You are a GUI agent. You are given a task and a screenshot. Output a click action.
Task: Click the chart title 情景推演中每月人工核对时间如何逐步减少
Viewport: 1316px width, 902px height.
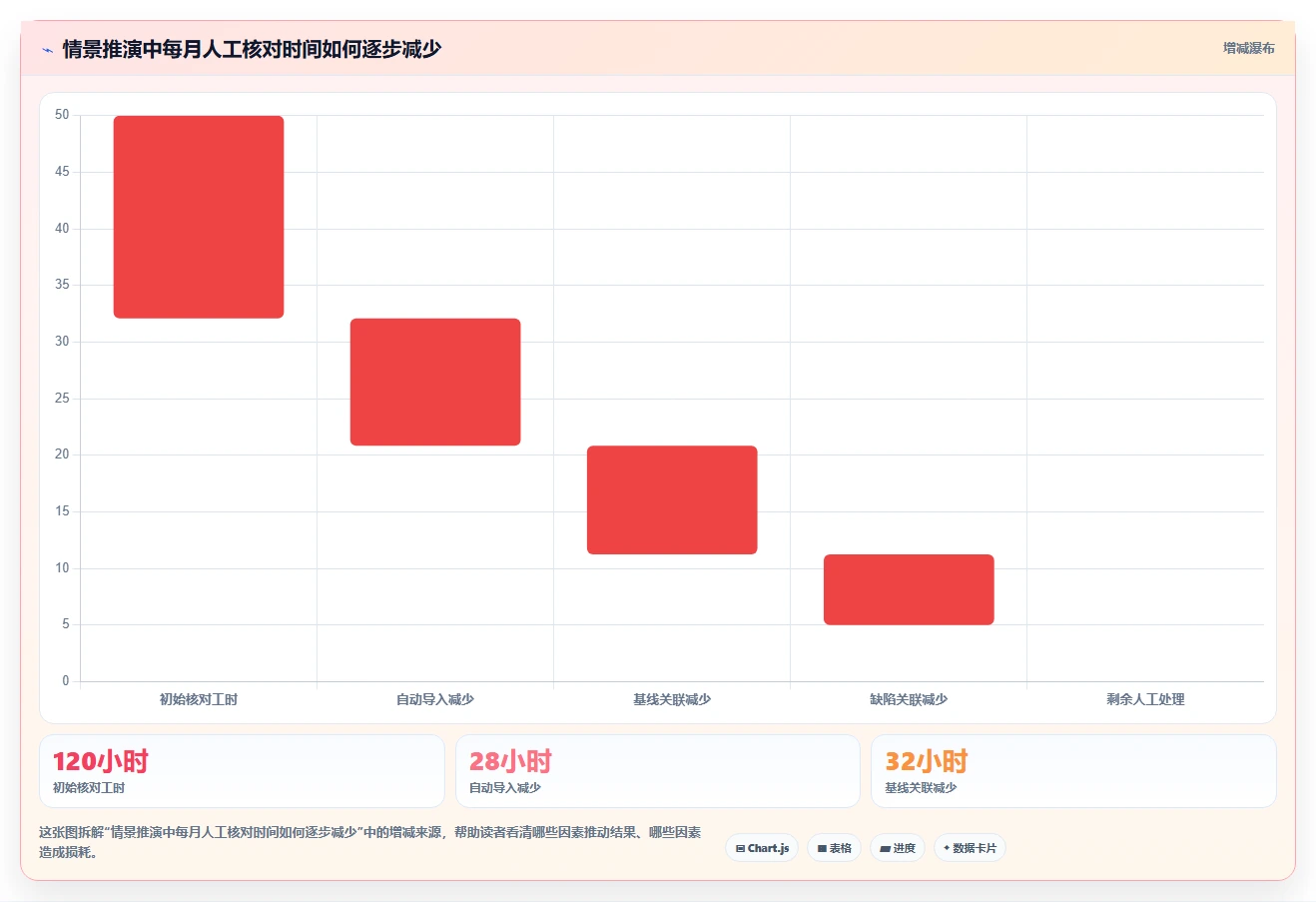click(252, 49)
